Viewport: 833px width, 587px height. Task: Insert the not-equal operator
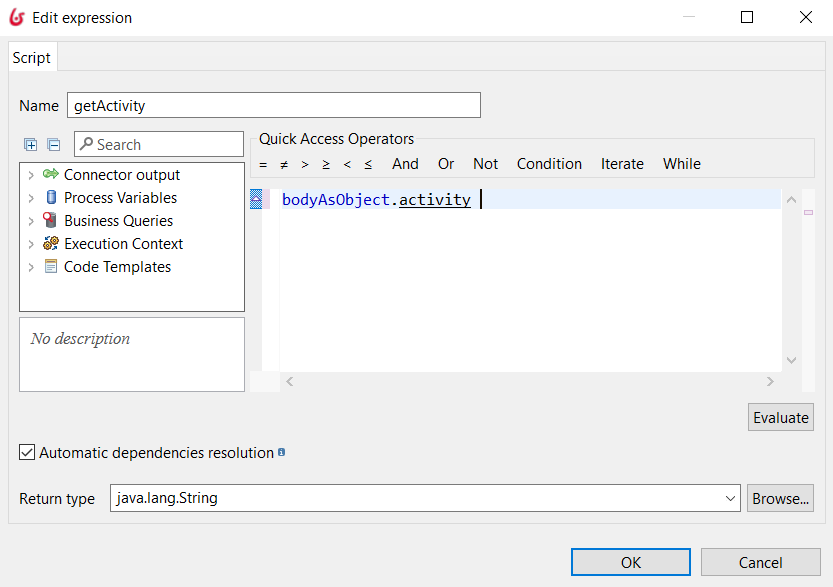tap(284, 165)
